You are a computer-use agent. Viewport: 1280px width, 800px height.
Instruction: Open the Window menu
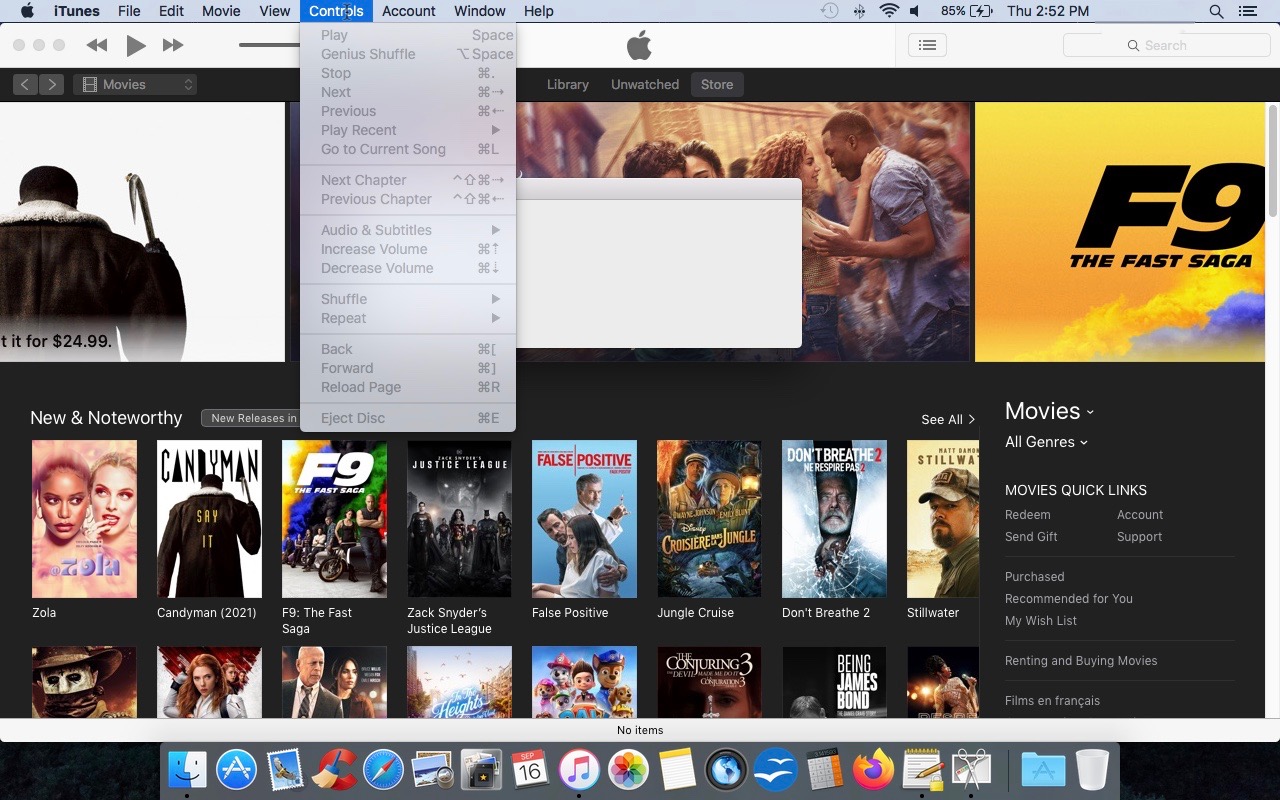pyautogui.click(x=479, y=11)
